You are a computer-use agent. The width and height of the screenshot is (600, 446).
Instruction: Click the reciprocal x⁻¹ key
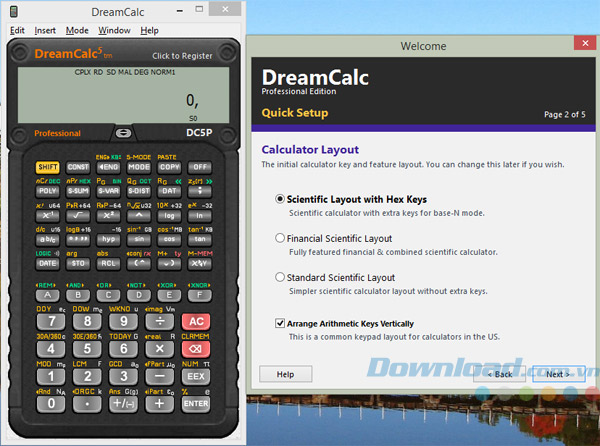(47, 216)
